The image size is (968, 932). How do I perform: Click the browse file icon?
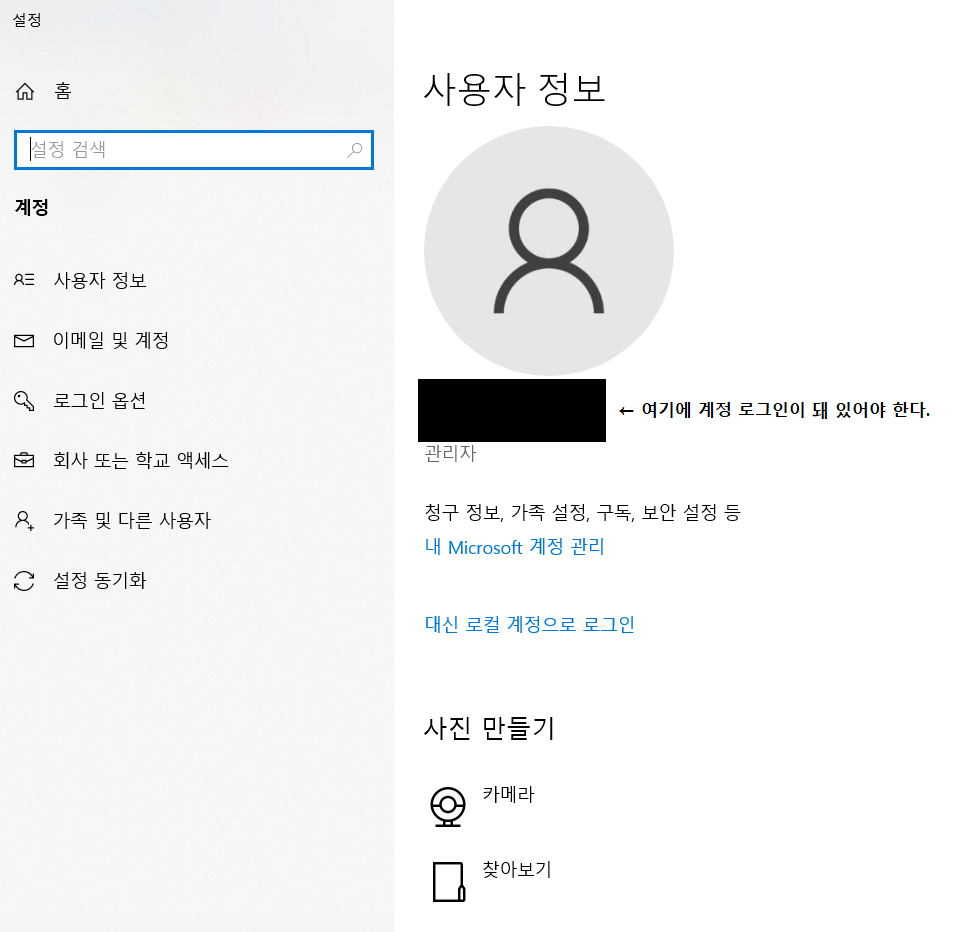pyautogui.click(x=449, y=882)
